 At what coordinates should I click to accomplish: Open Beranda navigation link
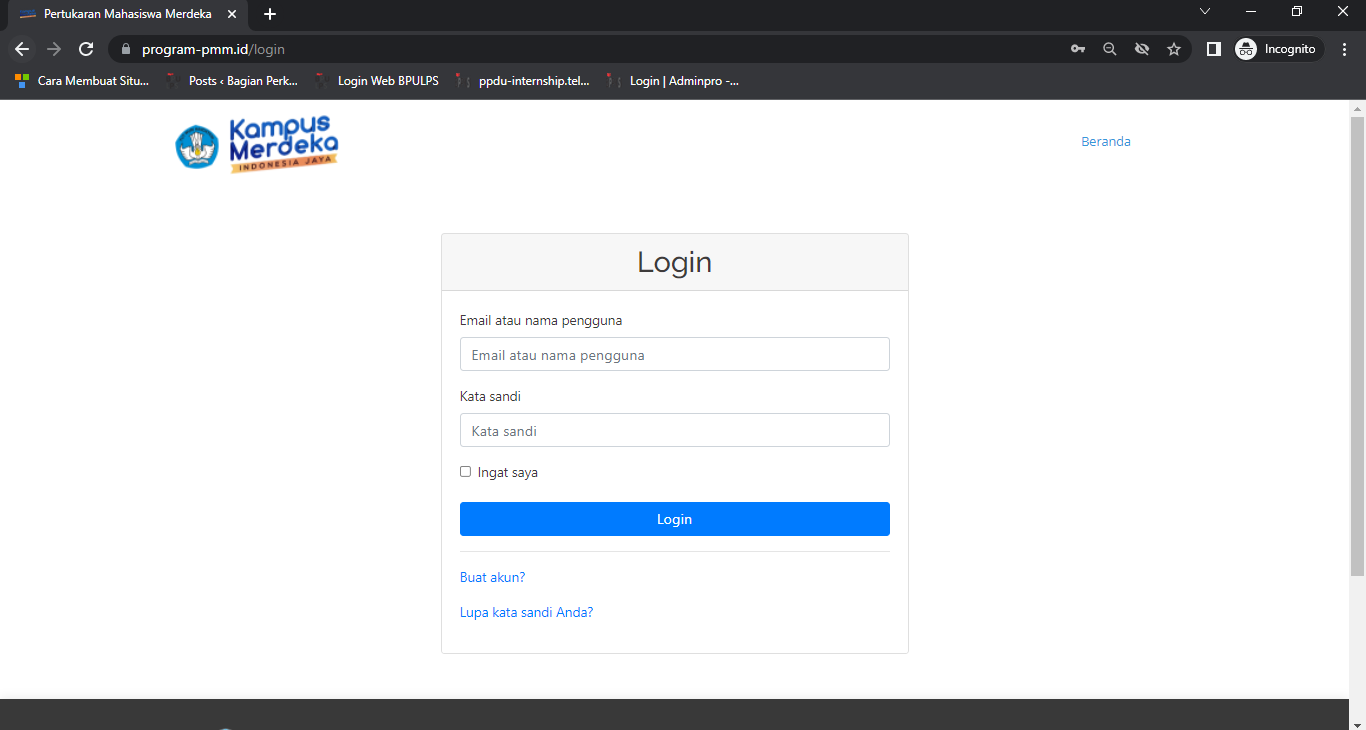coord(1105,142)
